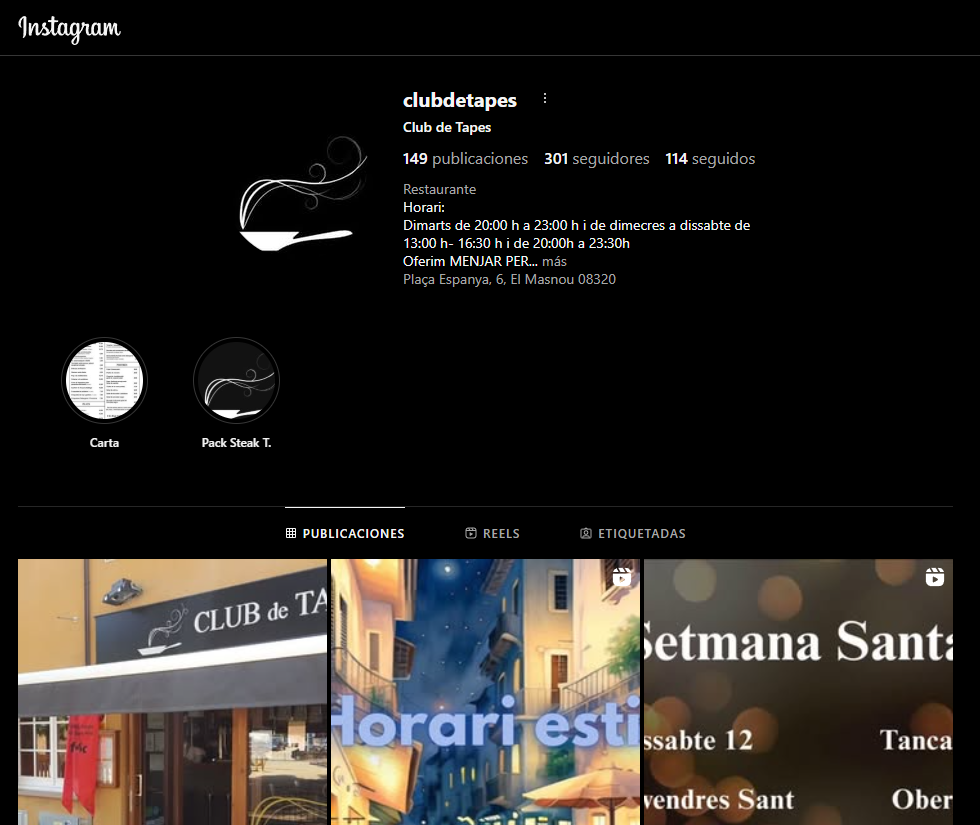
Task: Open the three-dot options menu beside clubdetapes
Action: pyautogui.click(x=545, y=99)
